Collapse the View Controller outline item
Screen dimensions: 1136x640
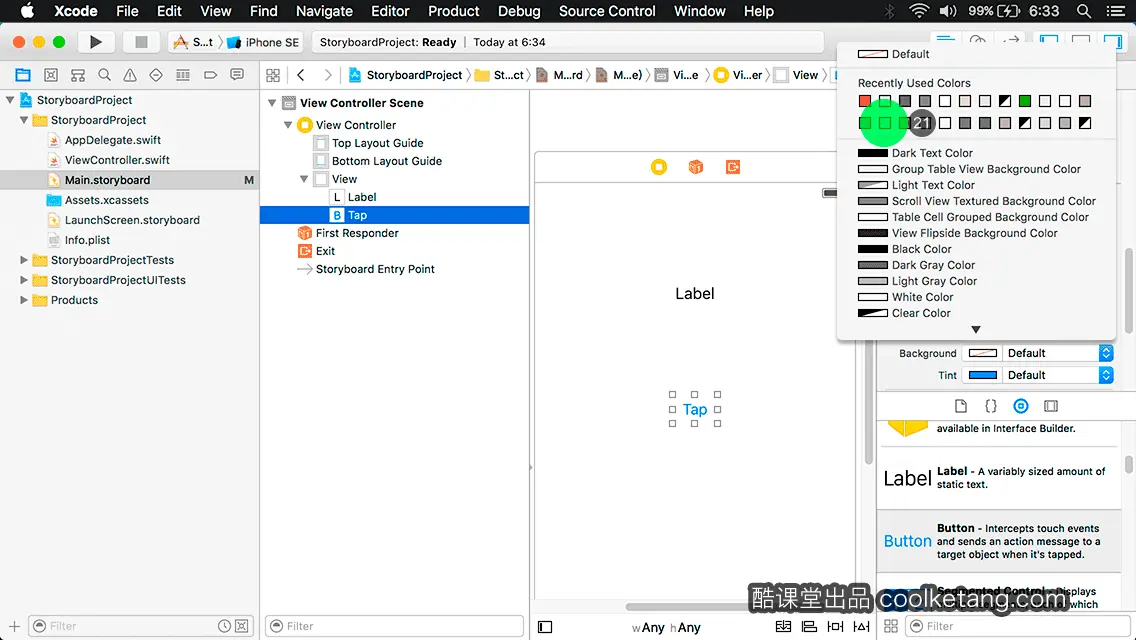coord(288,125)
